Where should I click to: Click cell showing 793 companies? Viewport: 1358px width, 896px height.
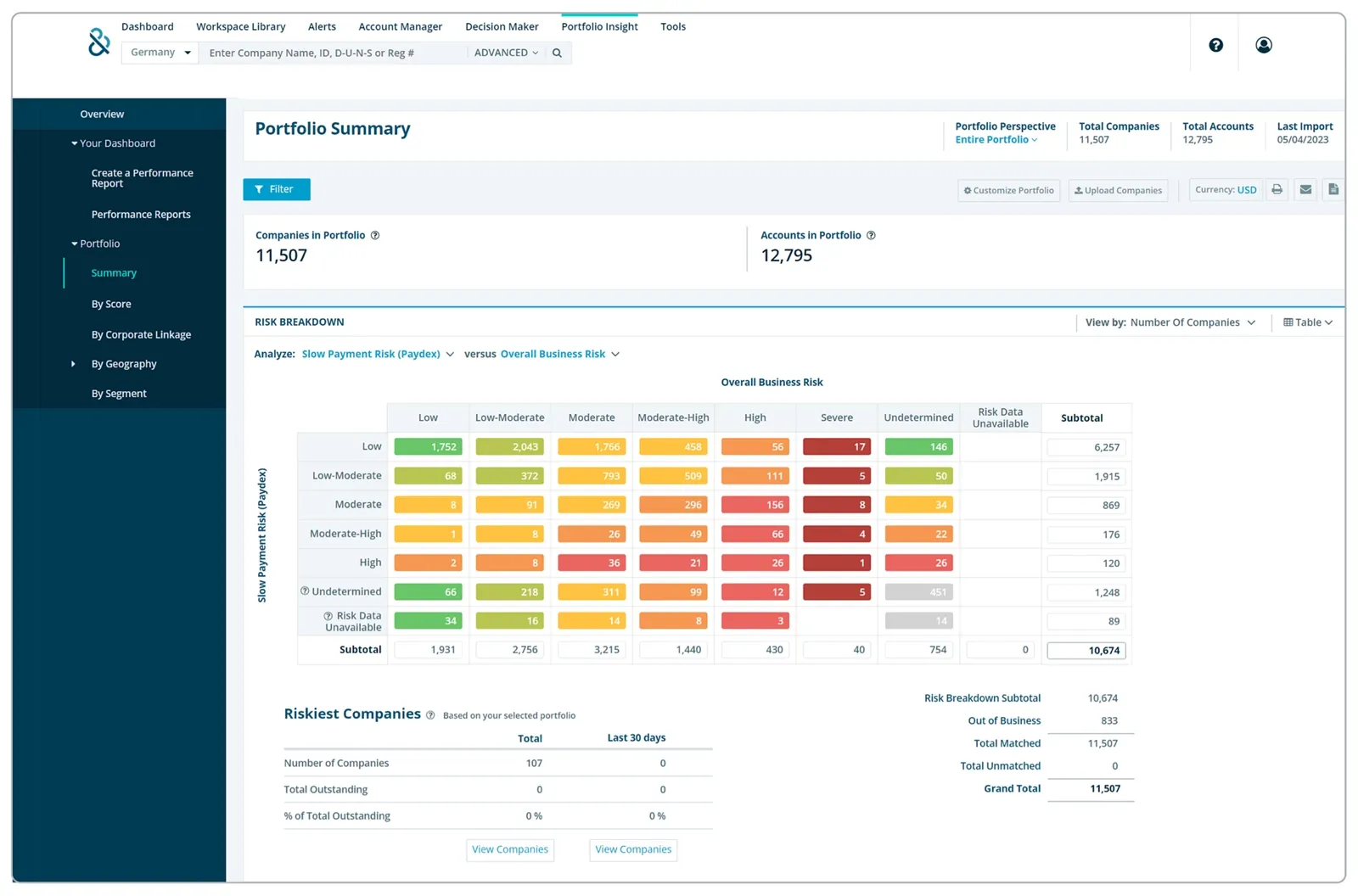pos(592,476)
